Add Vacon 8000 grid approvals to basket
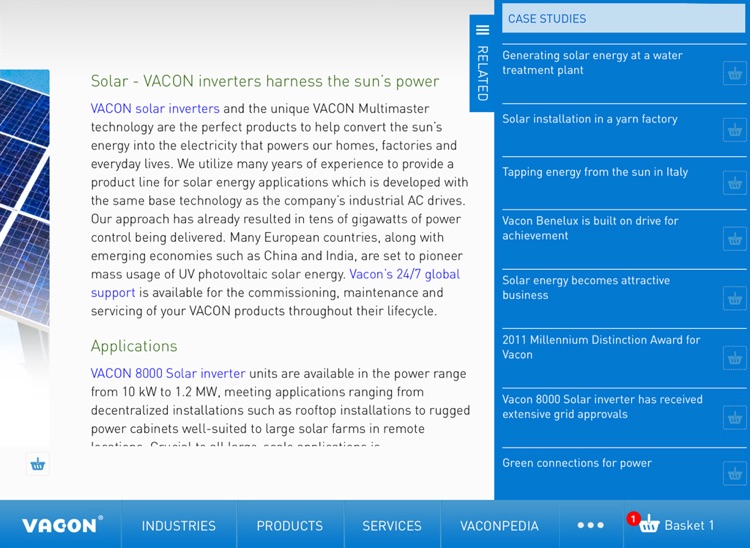750x548 pixels. [735, 418]
